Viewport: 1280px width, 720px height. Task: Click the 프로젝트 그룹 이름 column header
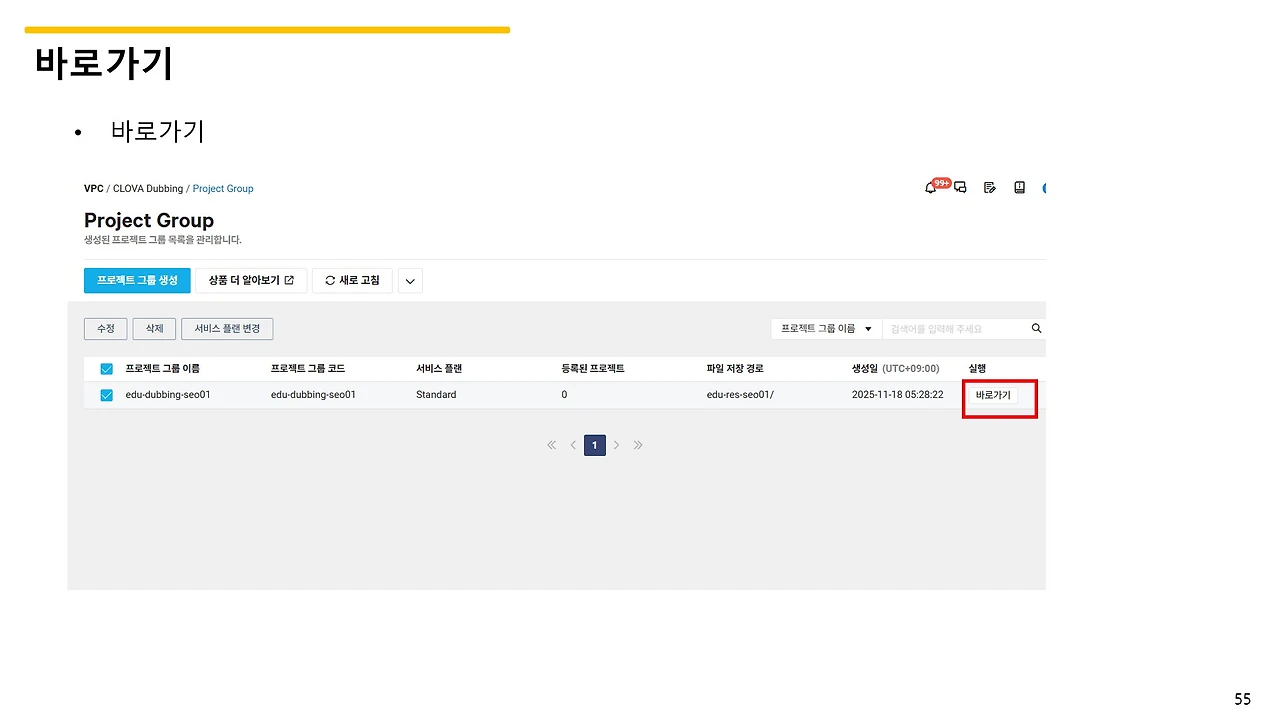(x=163, y=369)
